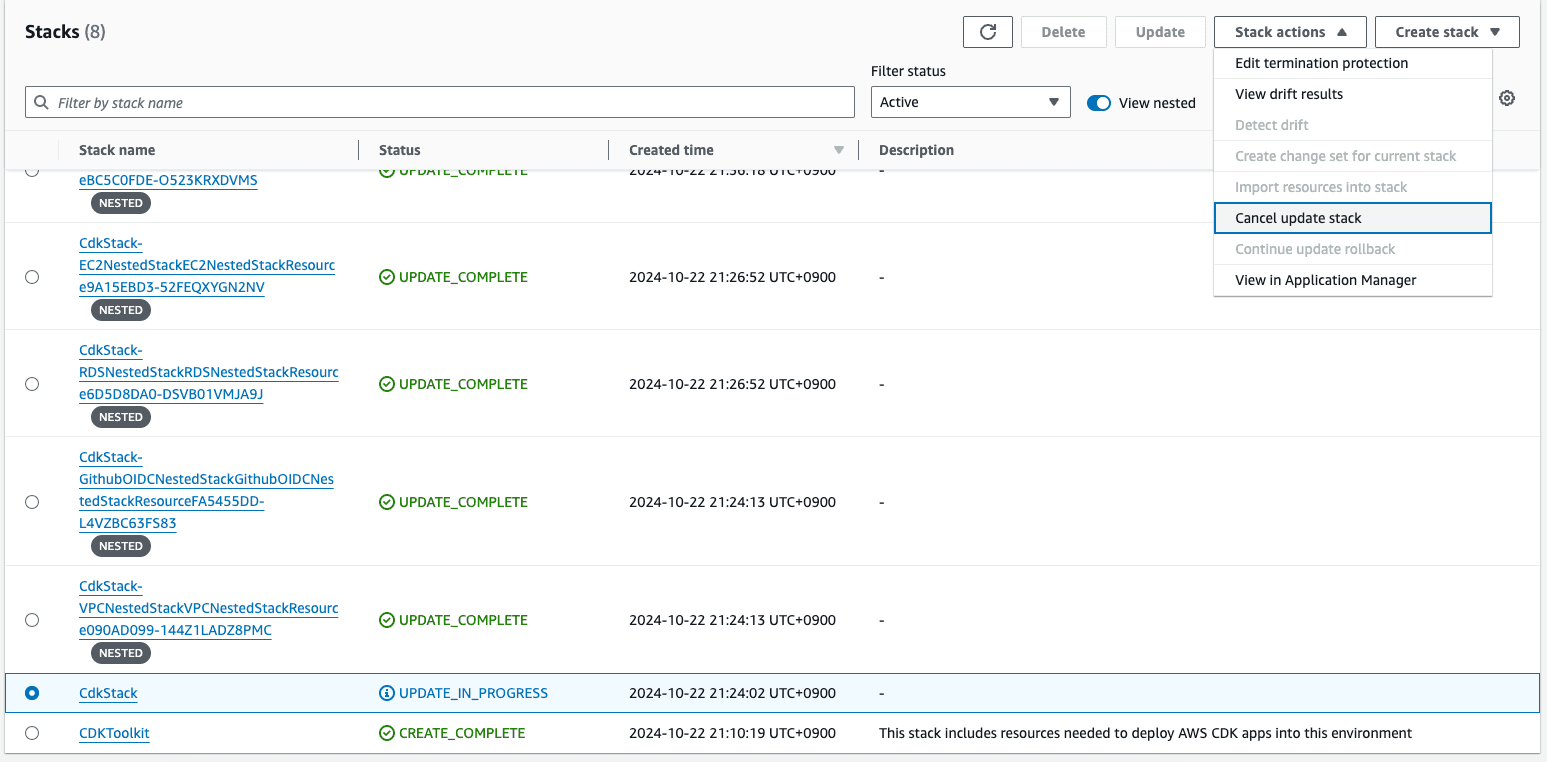The image size is (1547, 762).
Task: Click UPDATE_COMPLETE status in GithubOIDCNestedStack row
Action: coord(463,502)
